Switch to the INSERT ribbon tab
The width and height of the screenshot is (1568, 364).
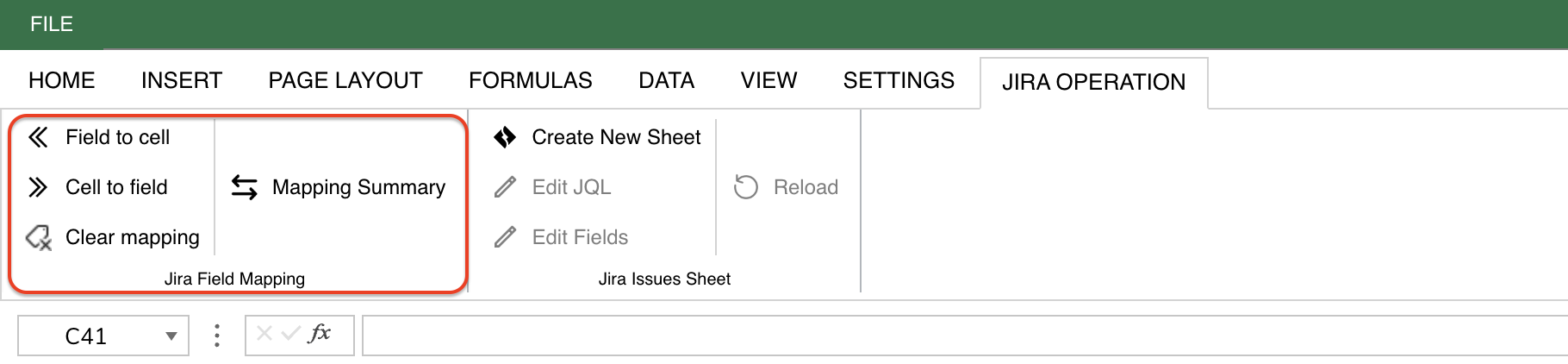[x=182, y=80]
